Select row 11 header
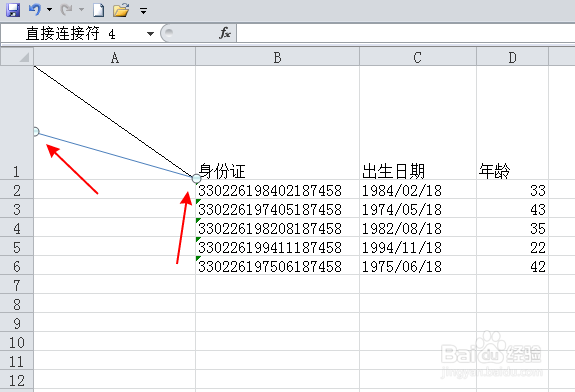 coord(17,360)
